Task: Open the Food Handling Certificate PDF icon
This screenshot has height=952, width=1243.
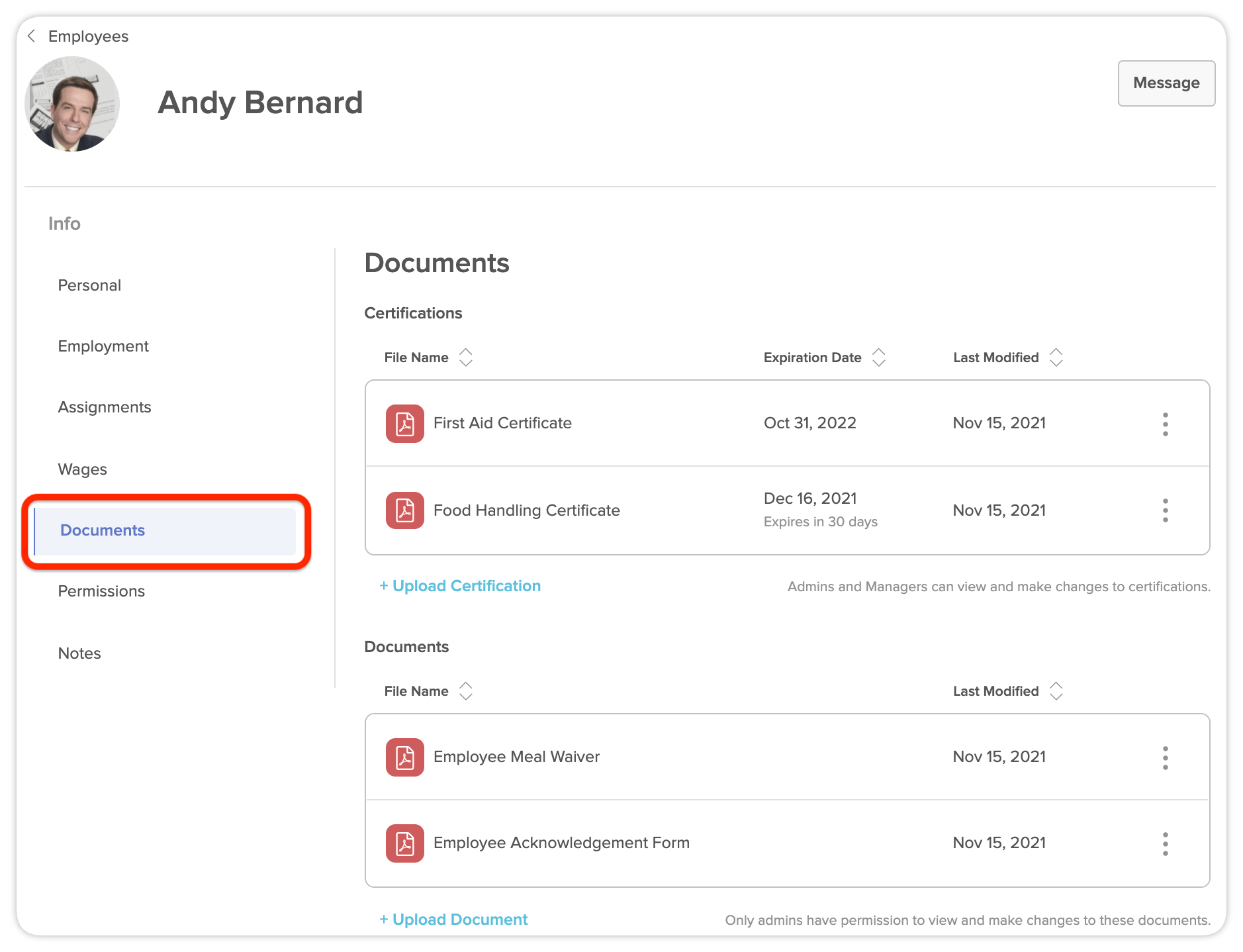Action: pos(404,510)
